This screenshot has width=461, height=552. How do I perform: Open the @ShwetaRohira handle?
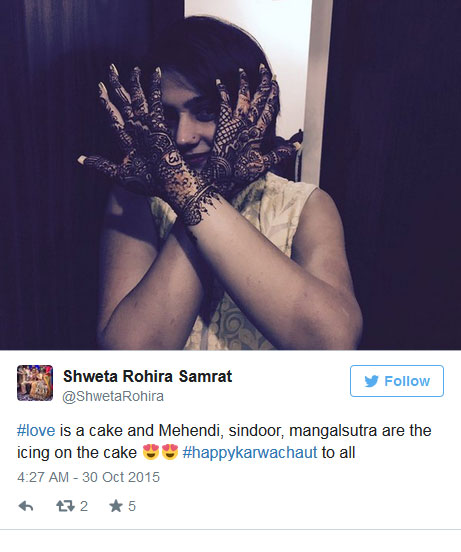(113, 396)
